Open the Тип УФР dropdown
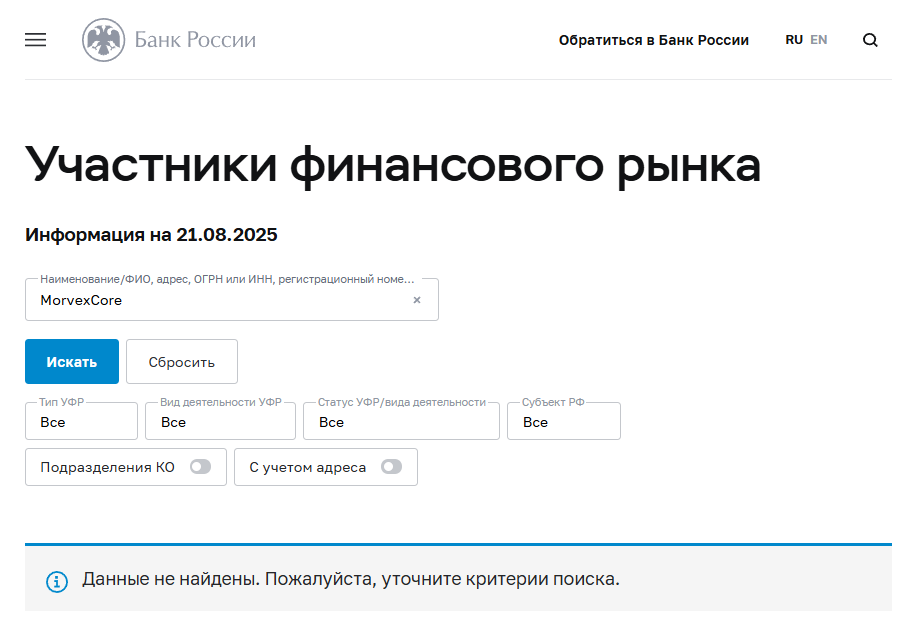Screen dimensions: 906x629 point(81,421)
